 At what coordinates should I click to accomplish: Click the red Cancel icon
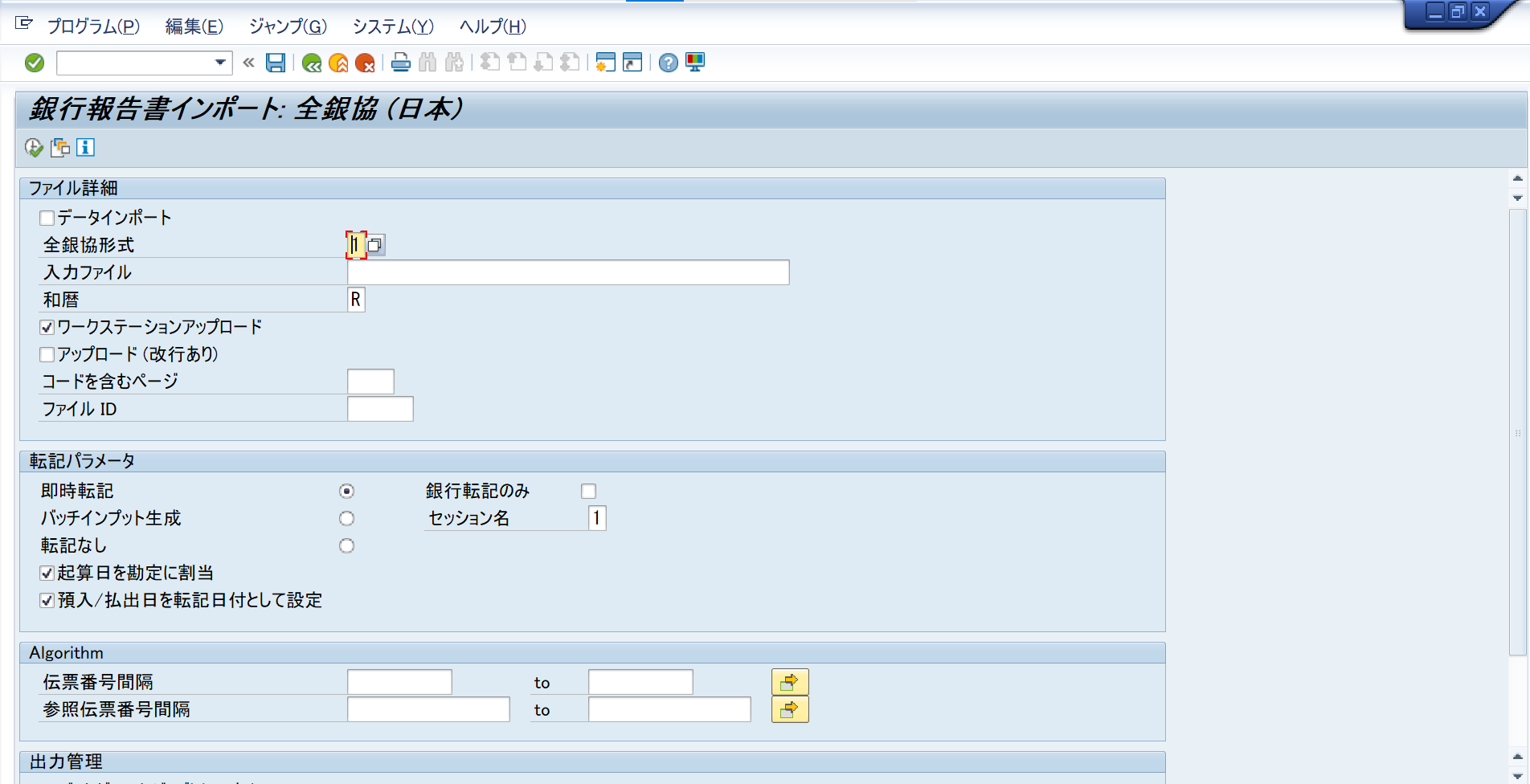(366, 63)
